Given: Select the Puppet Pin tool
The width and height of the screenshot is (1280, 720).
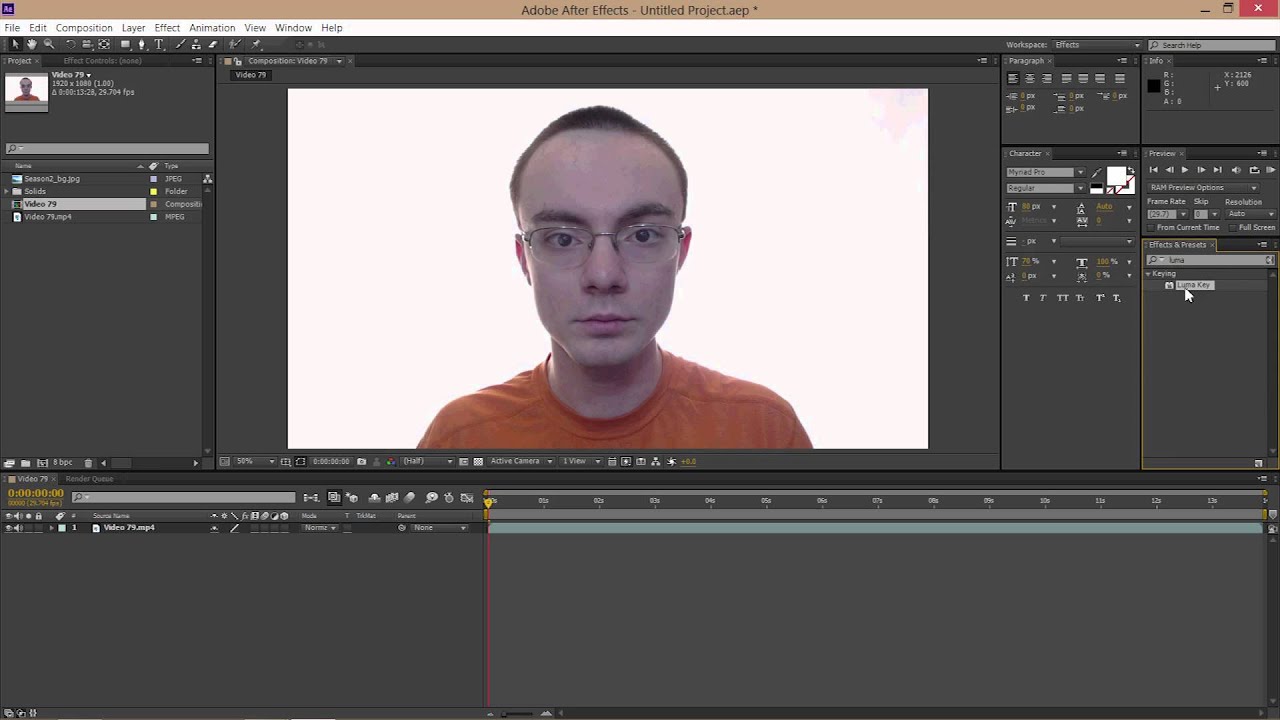Looking at the screenshot, I should point(256,44).
